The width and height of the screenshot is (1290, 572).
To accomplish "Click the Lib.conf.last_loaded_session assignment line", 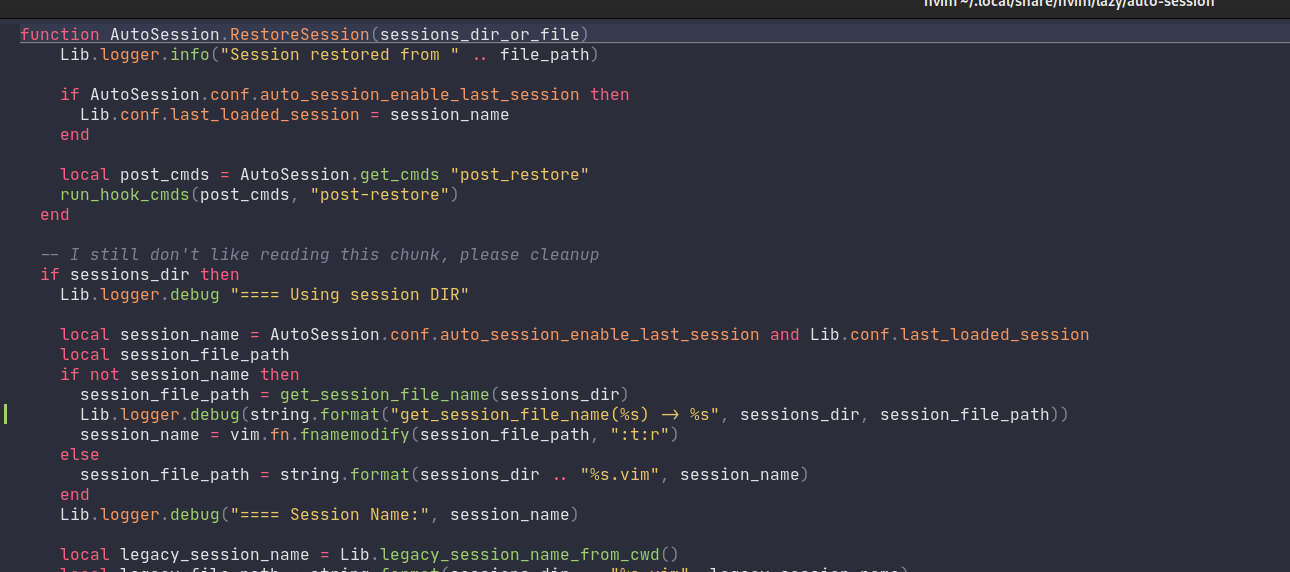I will (x=295, y=115).
